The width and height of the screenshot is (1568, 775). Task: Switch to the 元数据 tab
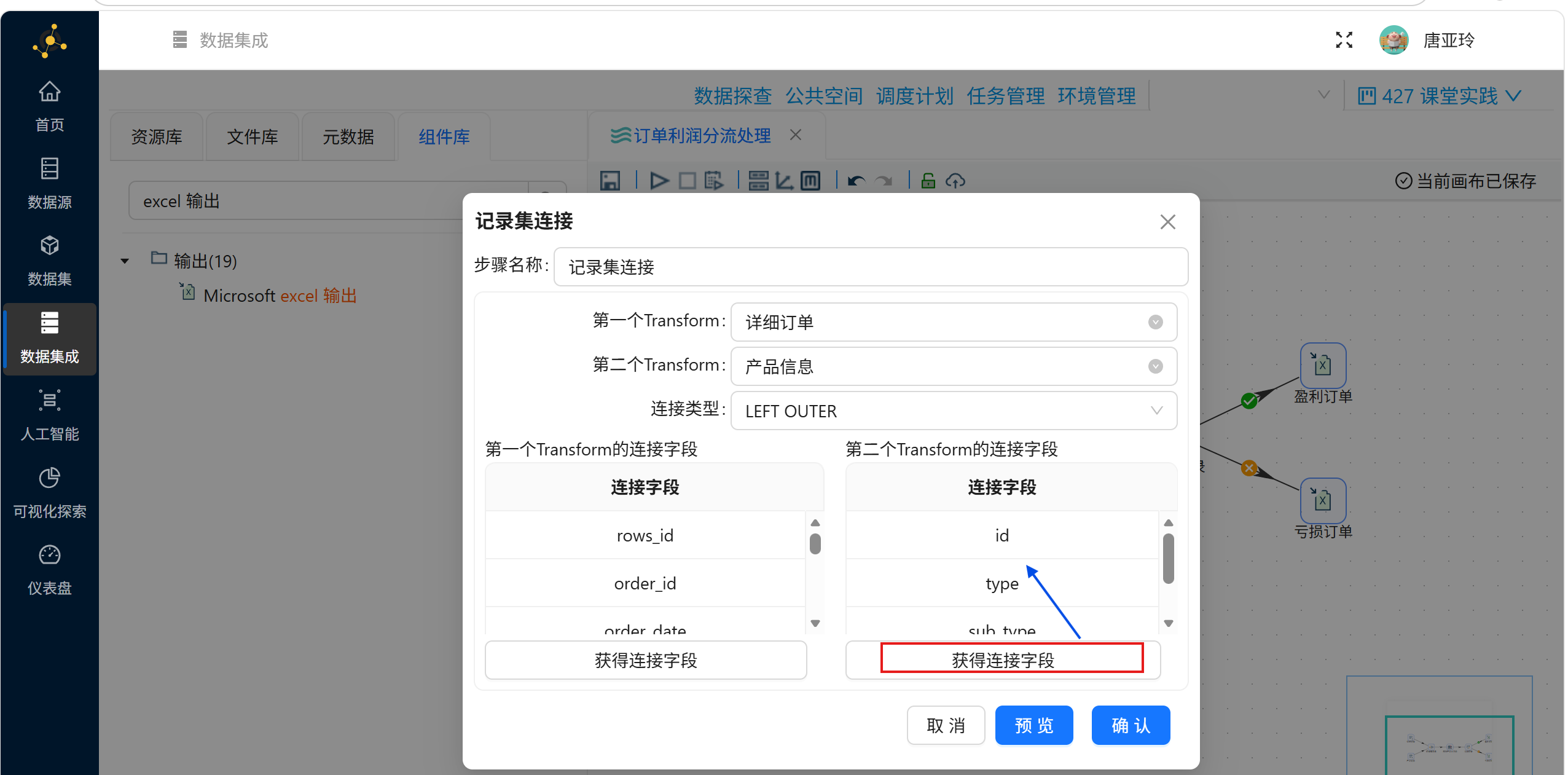tap(348, 136)
